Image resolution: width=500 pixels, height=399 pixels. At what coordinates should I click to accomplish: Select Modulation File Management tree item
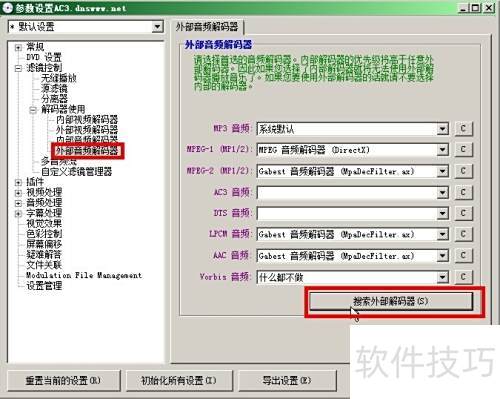[x=84, y=275]
